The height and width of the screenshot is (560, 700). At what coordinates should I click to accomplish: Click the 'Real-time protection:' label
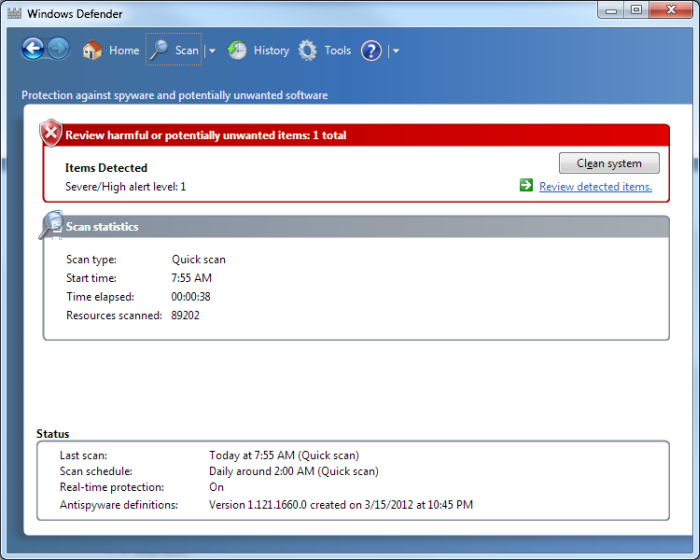pos(112,487)
